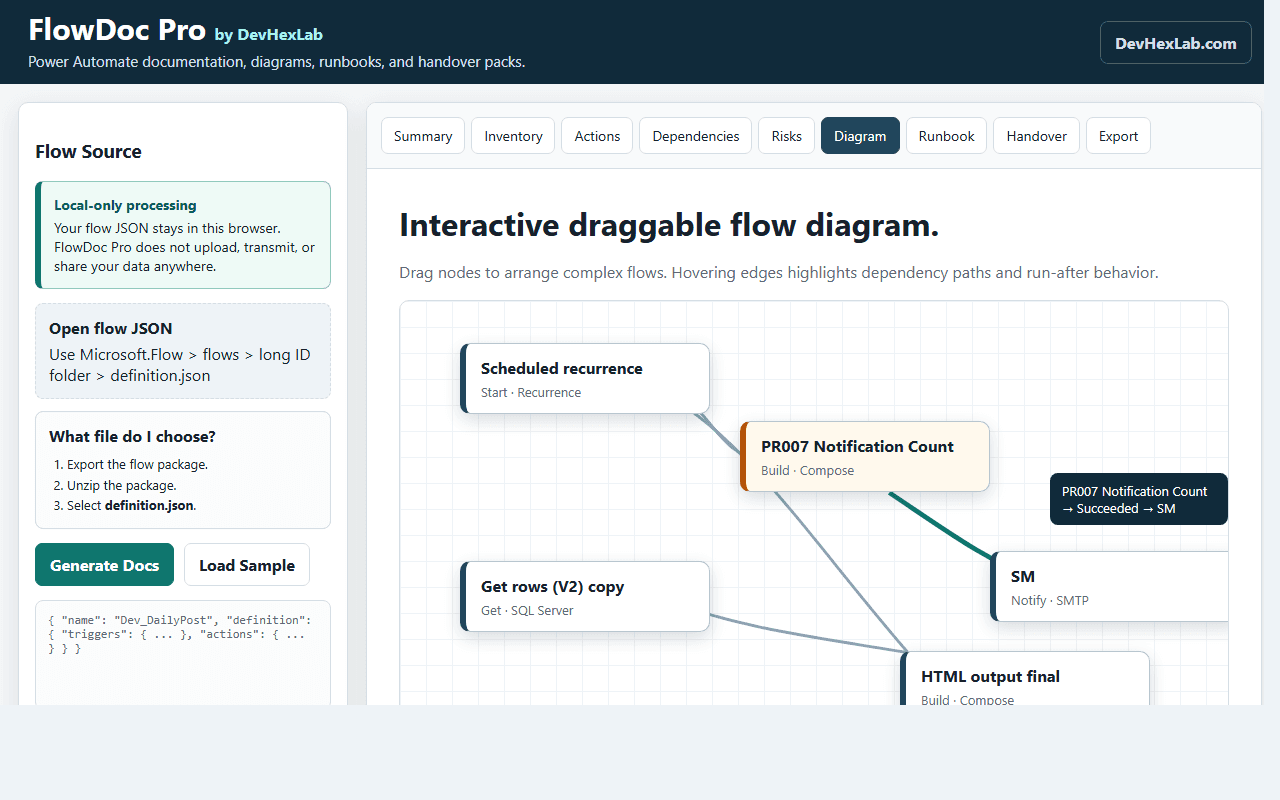Click the 'by DevHexLab' header text

click(x=269, y=35)
